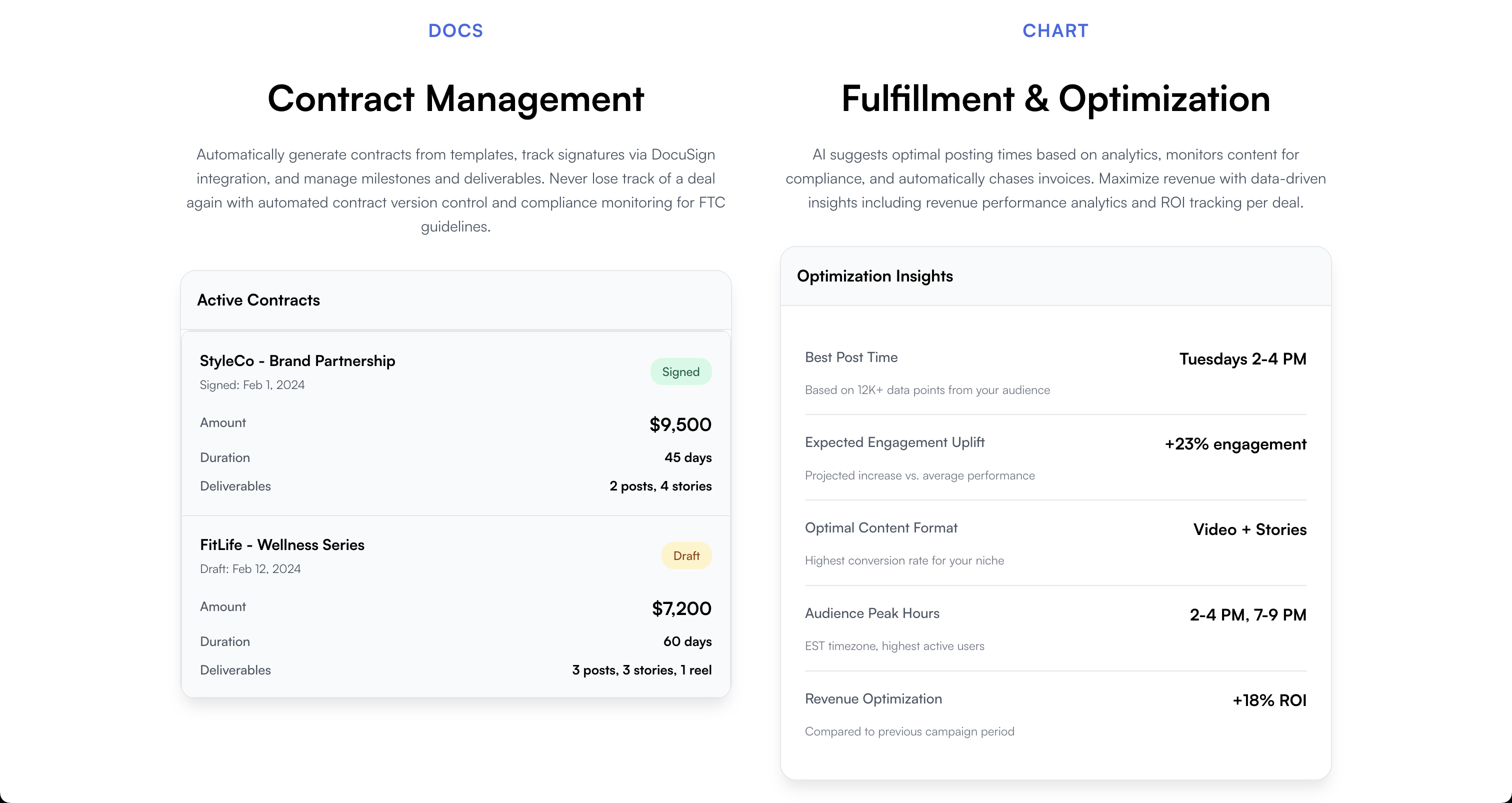Click the Optimal Content Format entry

click(x=881, y=527)
